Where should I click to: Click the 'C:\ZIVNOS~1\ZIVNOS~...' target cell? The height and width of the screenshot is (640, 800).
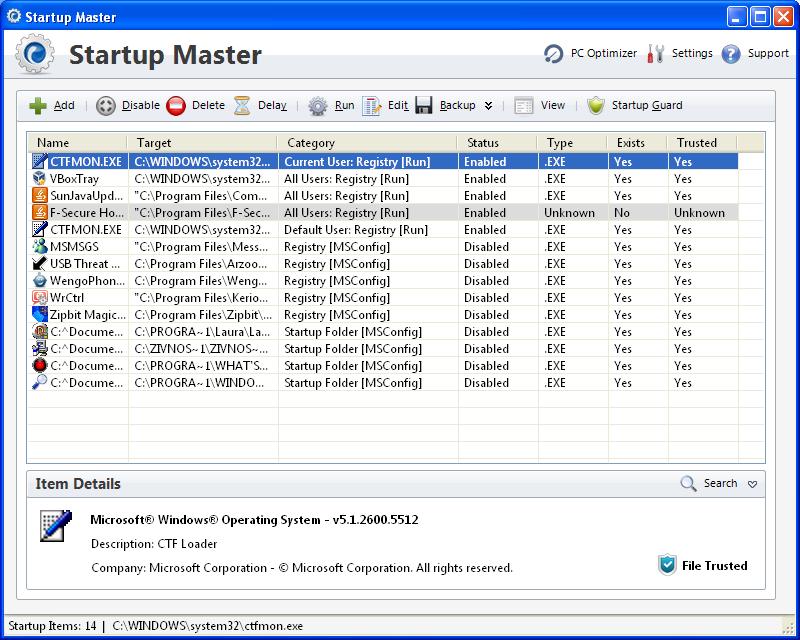pos(201,349)
